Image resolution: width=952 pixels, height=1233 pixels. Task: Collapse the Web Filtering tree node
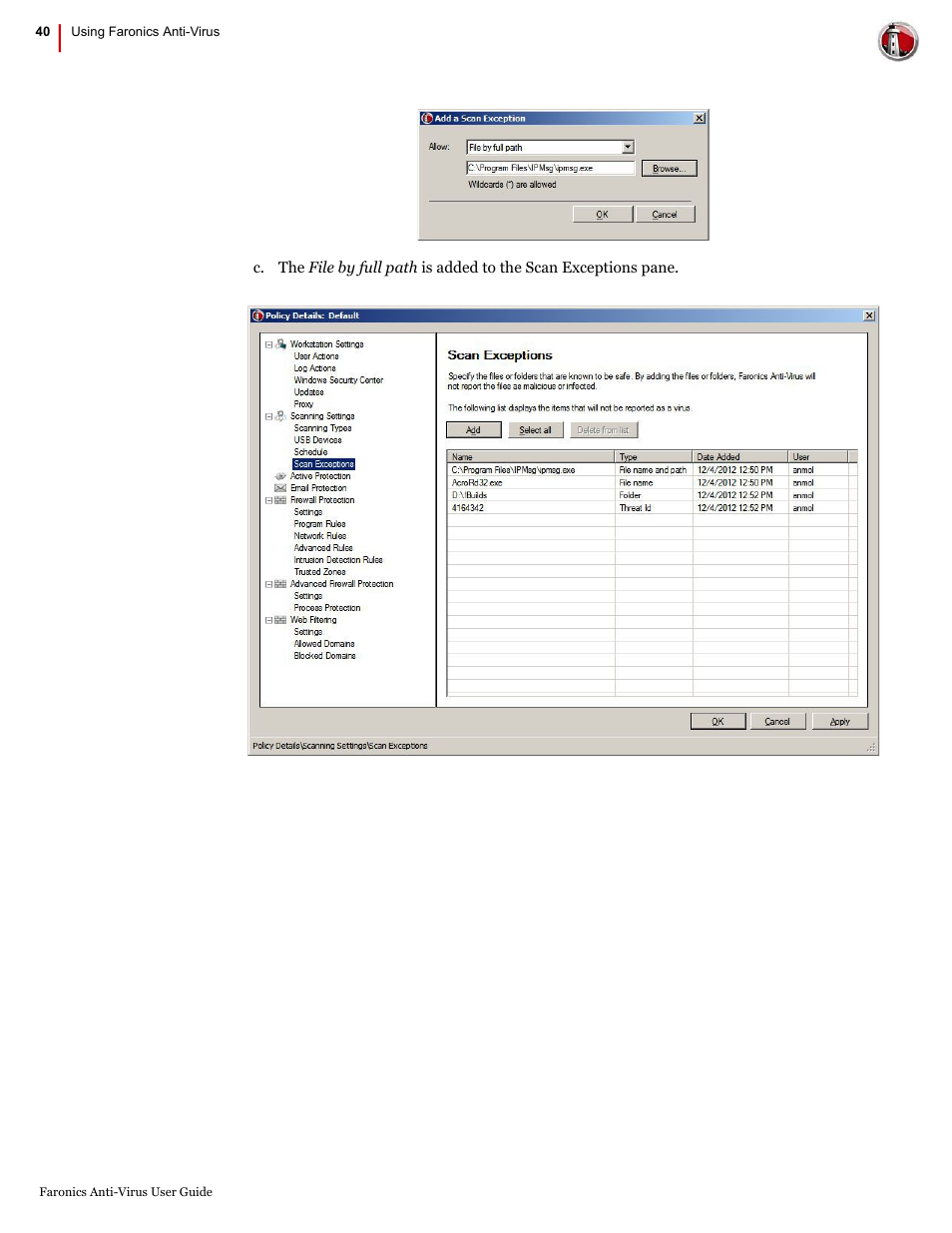[x=268, y=620]
